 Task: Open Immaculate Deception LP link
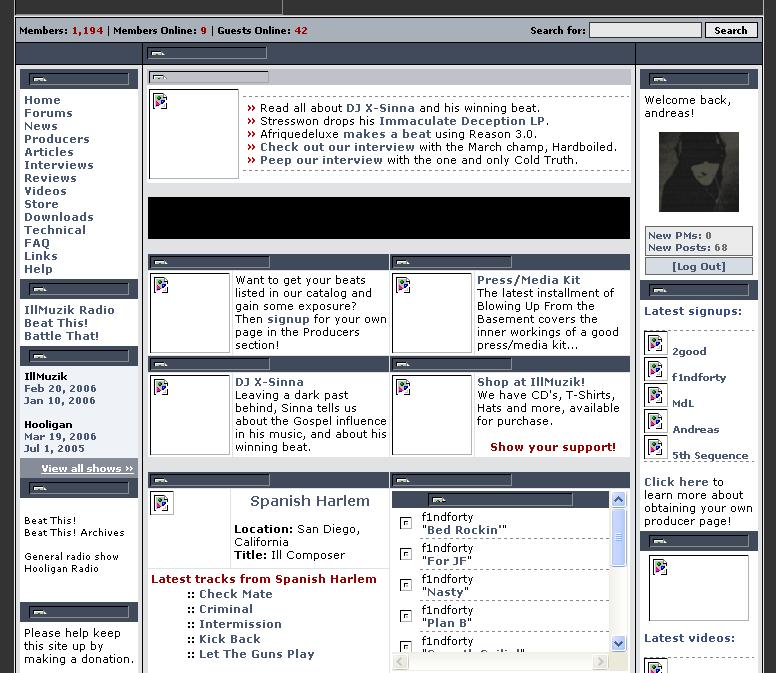click(462, 121)
